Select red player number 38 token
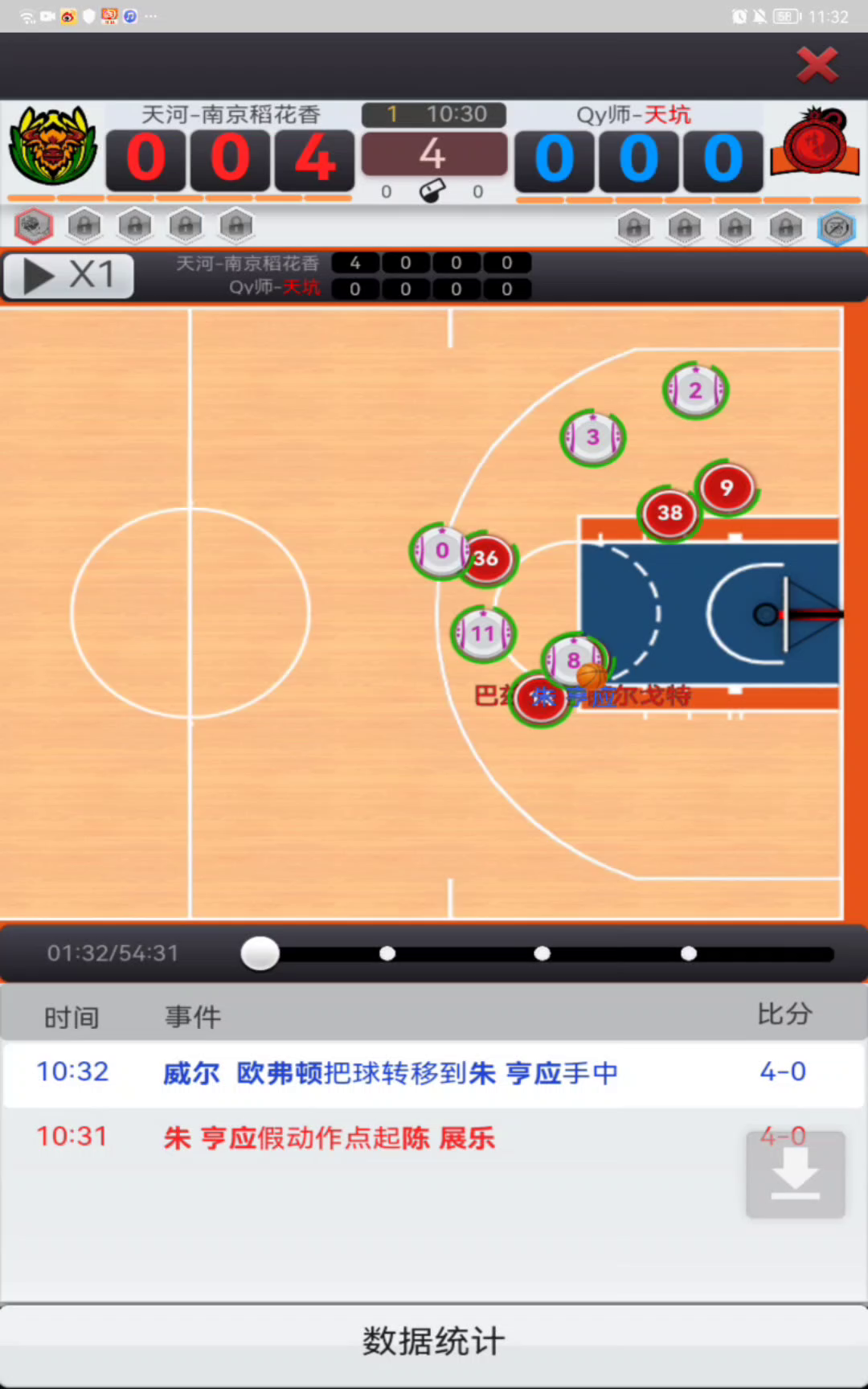868x1389 pixels. (x=669, y=513)
